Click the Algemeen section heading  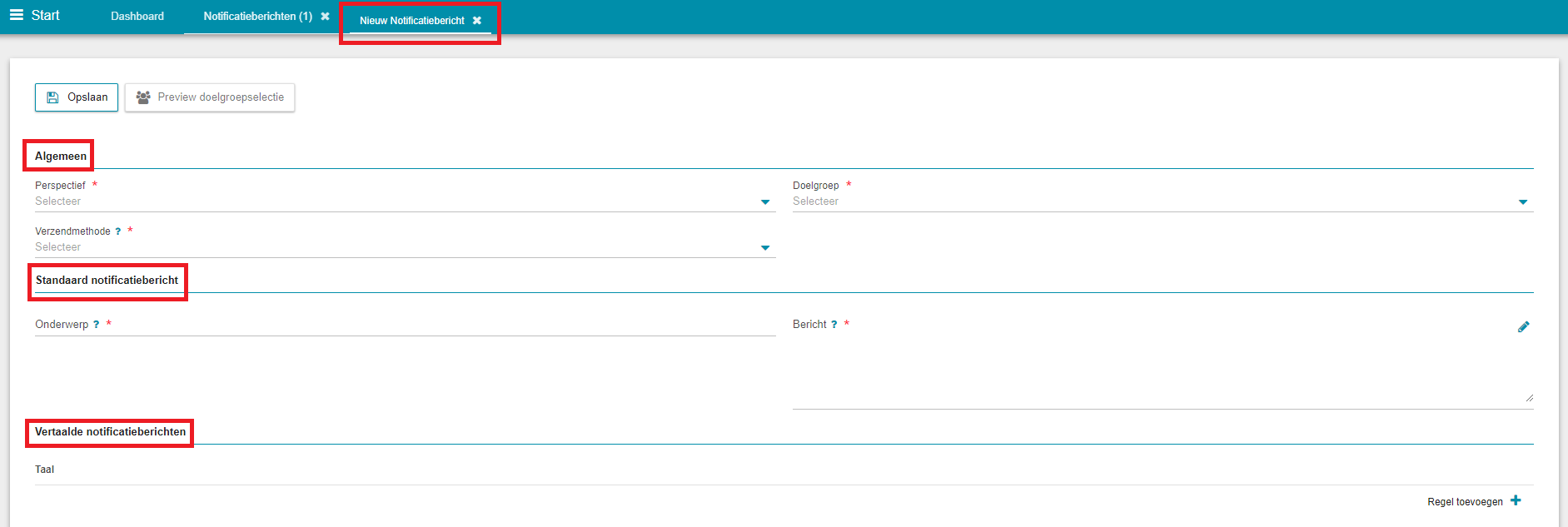61,157
